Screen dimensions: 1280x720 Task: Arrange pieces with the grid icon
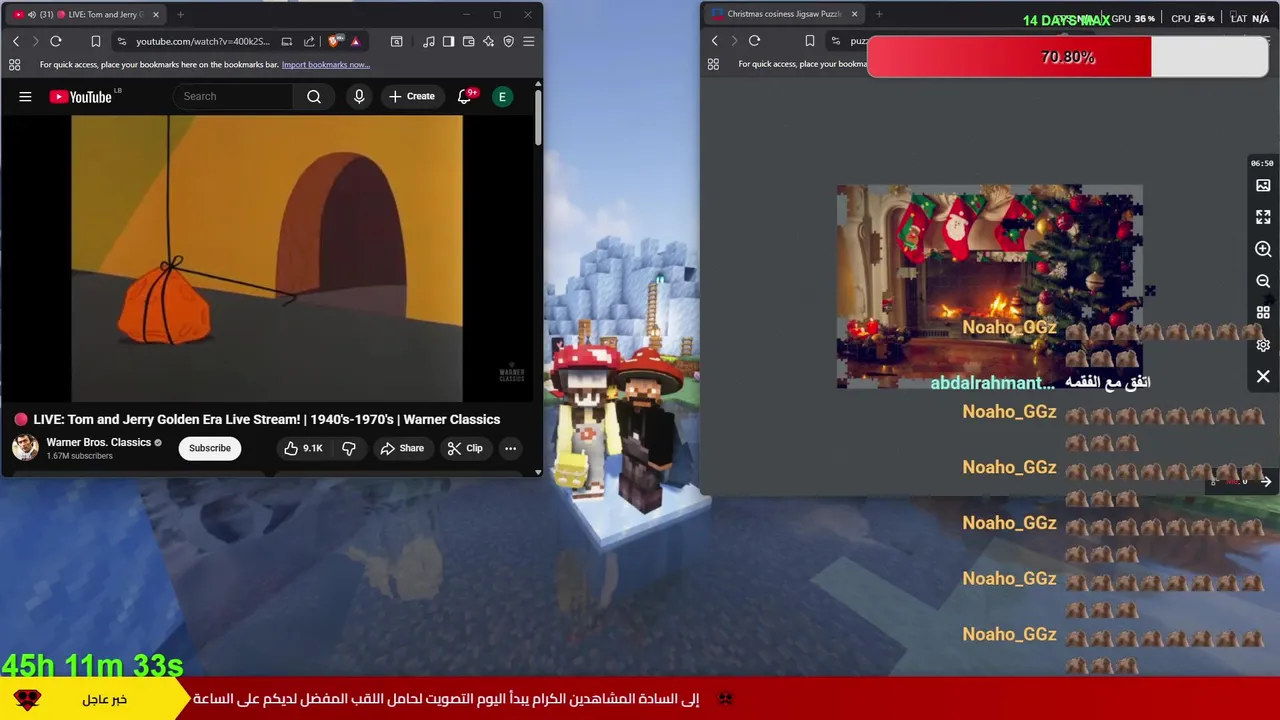(1263, 313)
